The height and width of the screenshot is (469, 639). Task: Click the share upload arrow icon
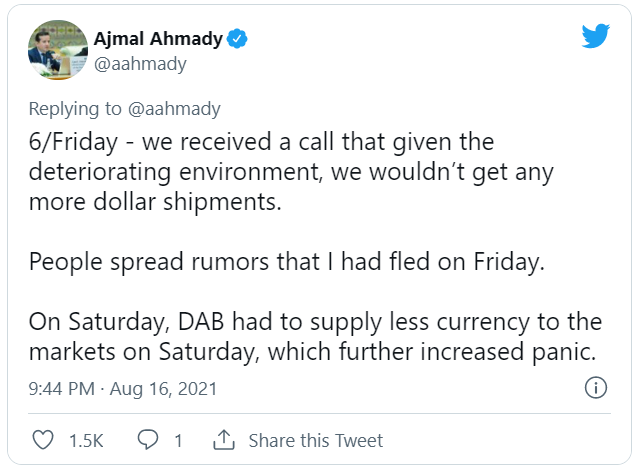tap(224, 440)
